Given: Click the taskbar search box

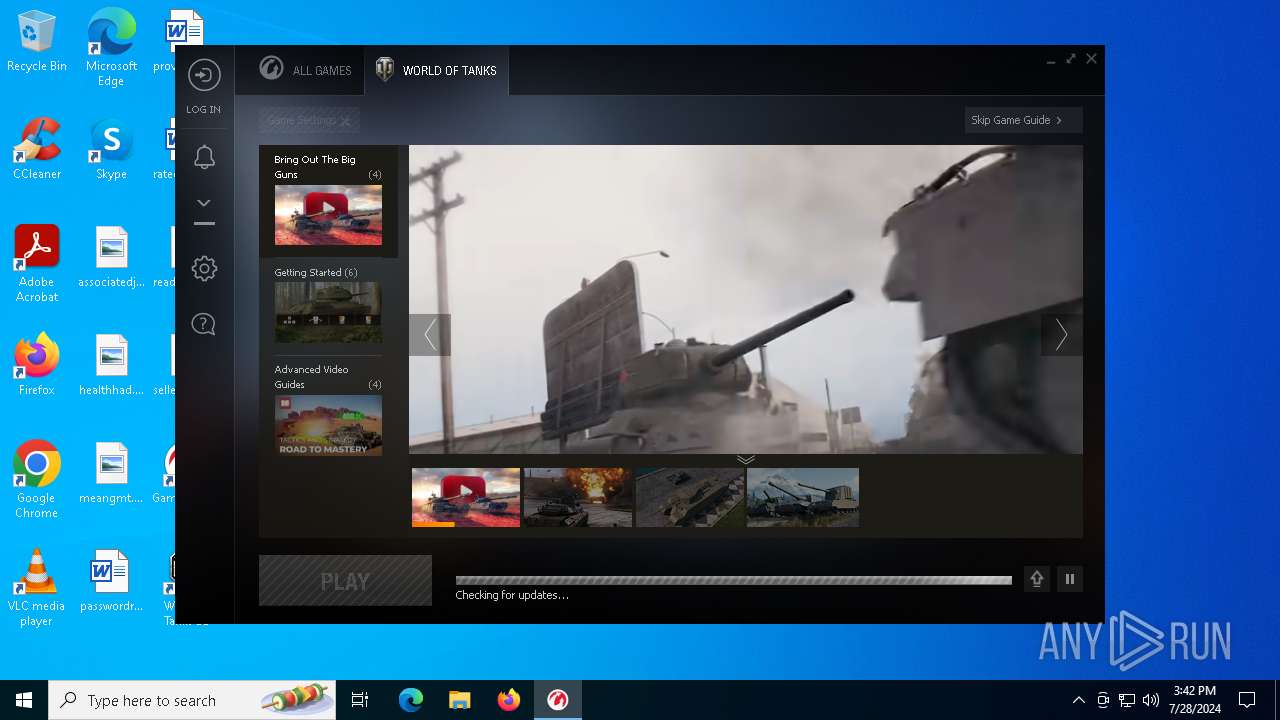Looking at the screenshot, I should click(x=192, y=700).
